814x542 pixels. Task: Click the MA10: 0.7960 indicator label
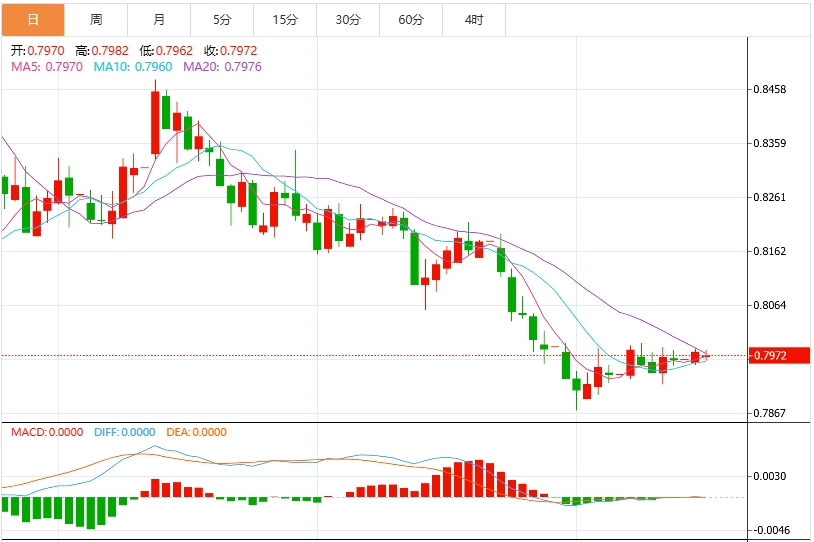[133, 67]
